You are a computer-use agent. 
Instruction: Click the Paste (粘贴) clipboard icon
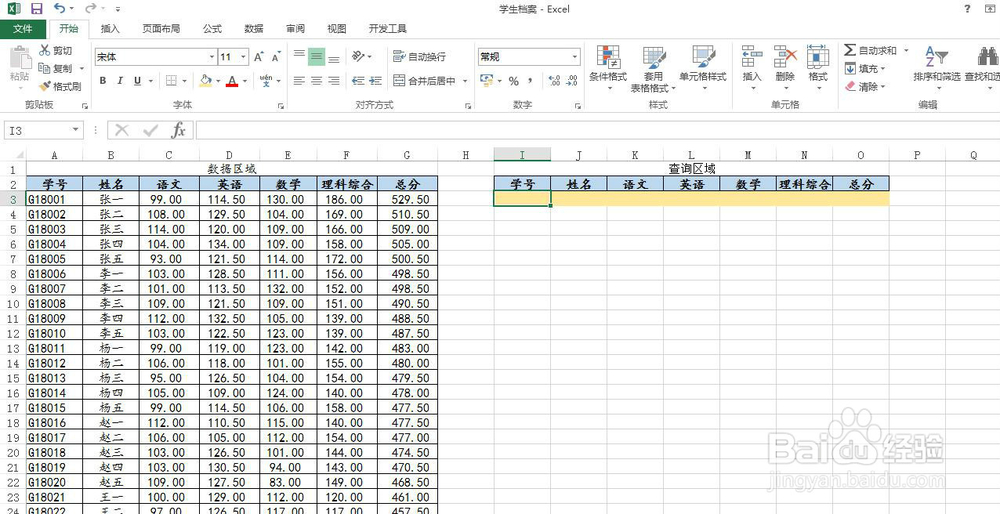pyautogui.click(x=20, y=58)
